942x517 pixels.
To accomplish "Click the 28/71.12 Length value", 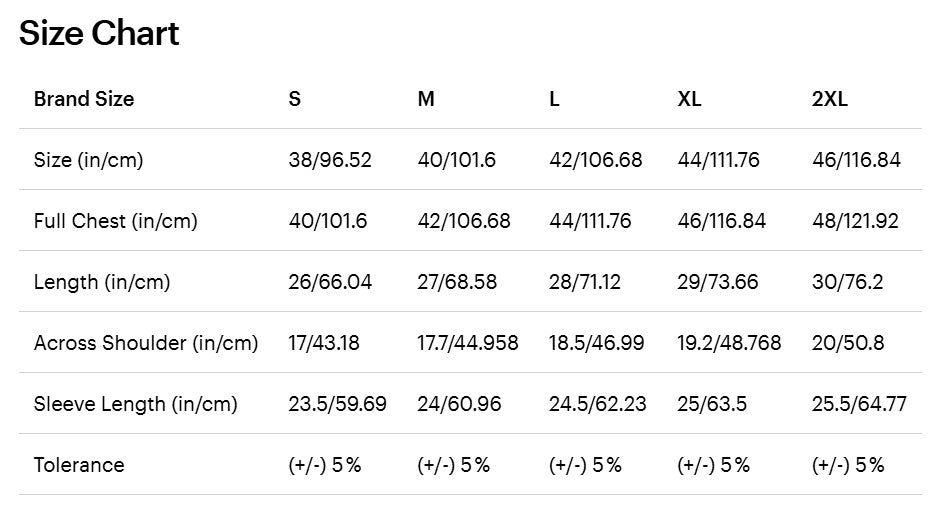I will pos(585,282).
